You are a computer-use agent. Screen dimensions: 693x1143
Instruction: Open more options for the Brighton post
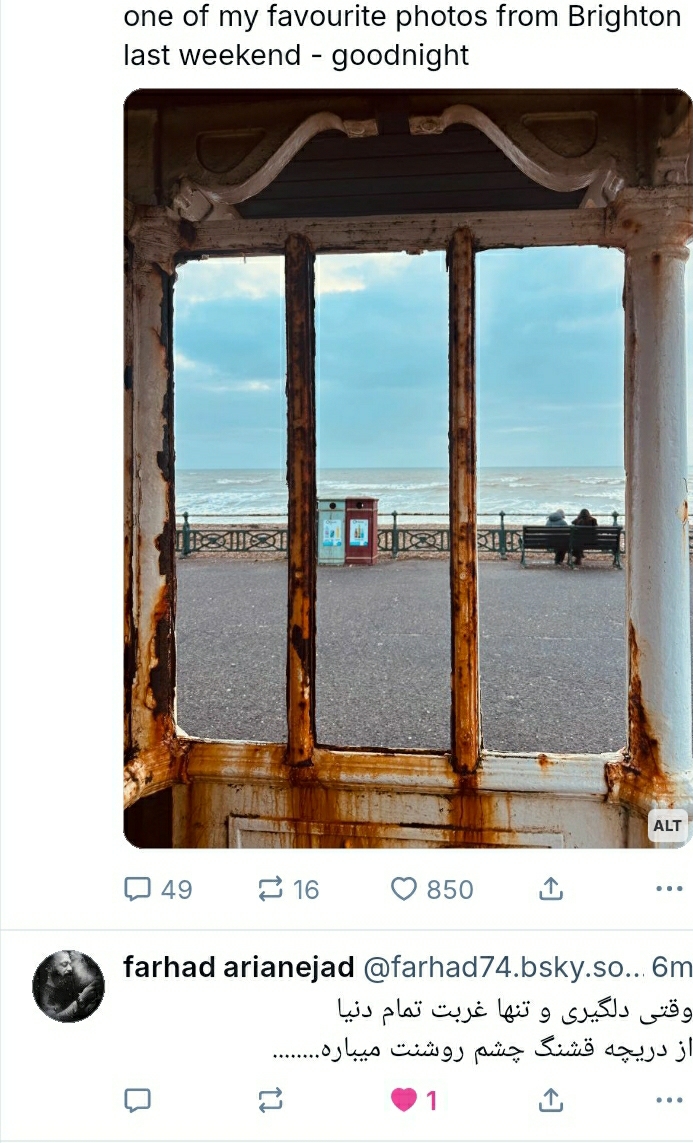point(669,889)
